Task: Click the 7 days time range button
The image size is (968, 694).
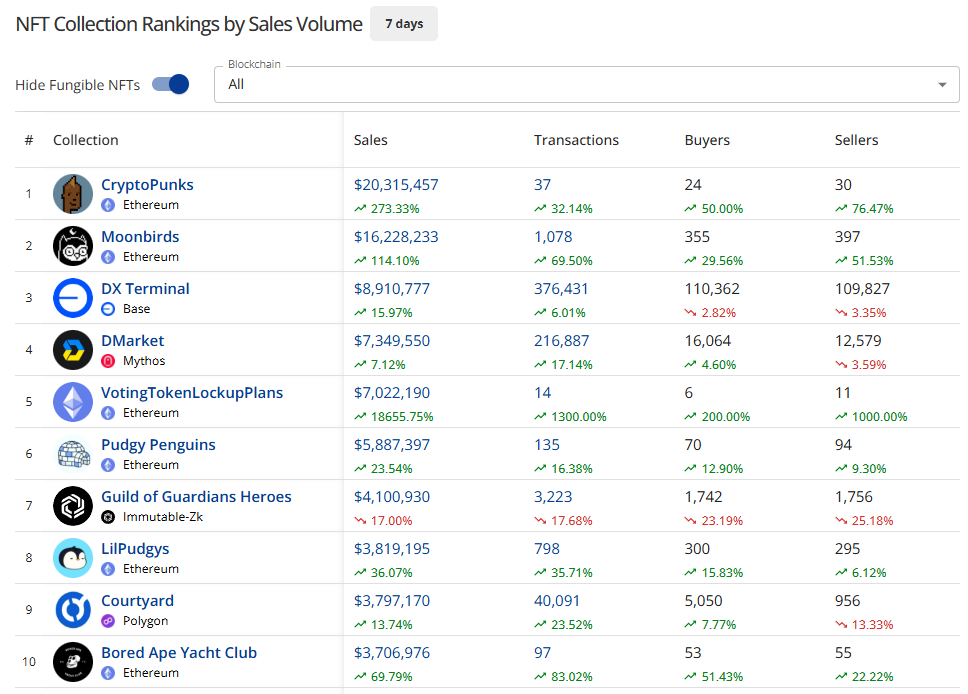Action: click(x=403, y=24)
